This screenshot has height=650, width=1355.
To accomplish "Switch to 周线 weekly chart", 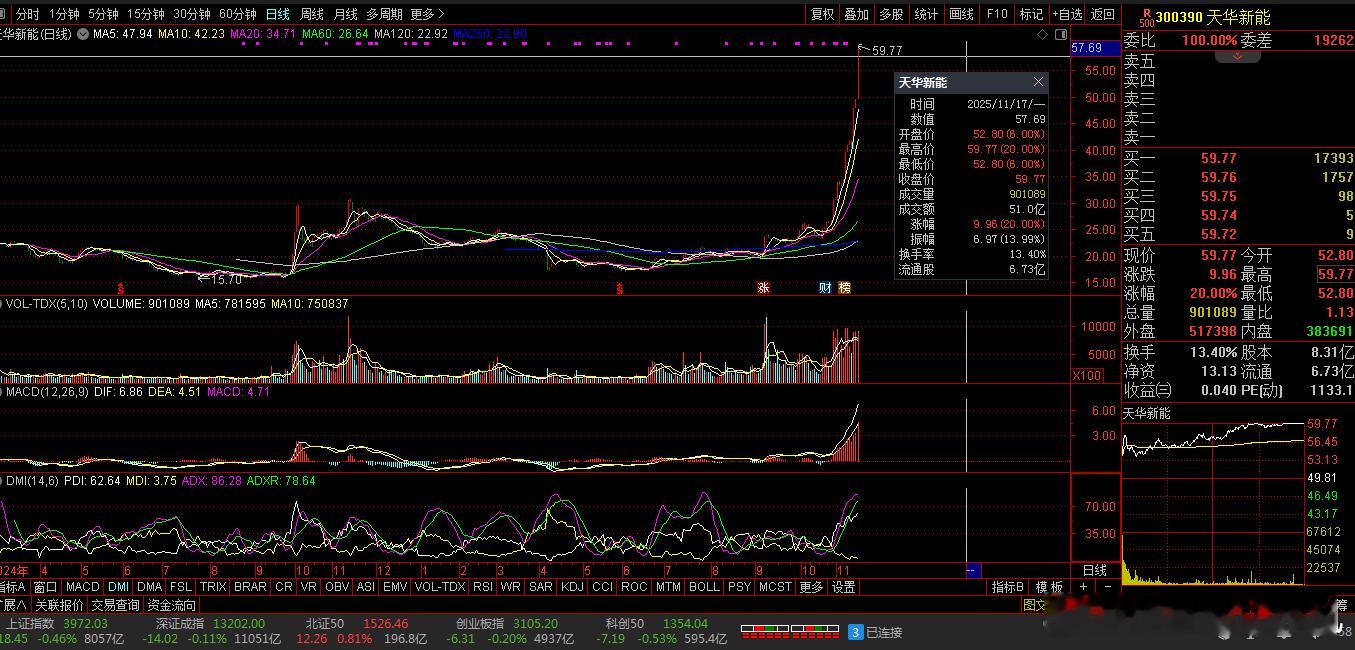I will (x=312, y=14).
